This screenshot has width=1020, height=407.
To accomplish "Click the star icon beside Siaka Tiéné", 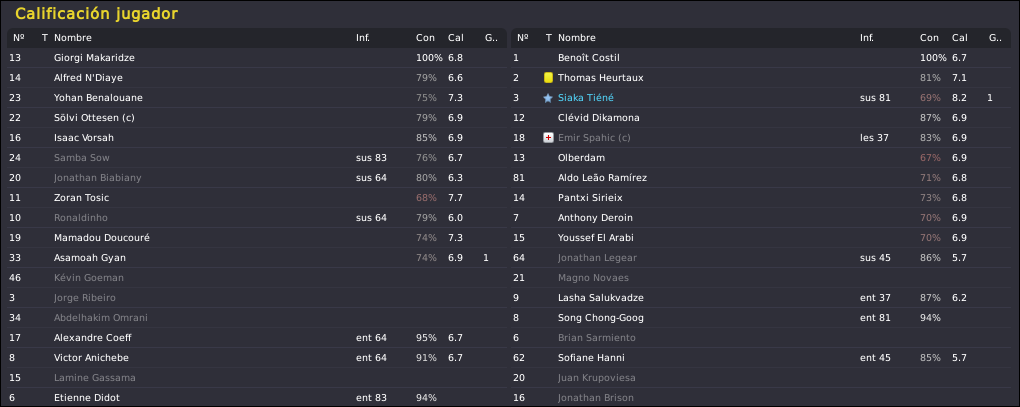I will [548, 98].
